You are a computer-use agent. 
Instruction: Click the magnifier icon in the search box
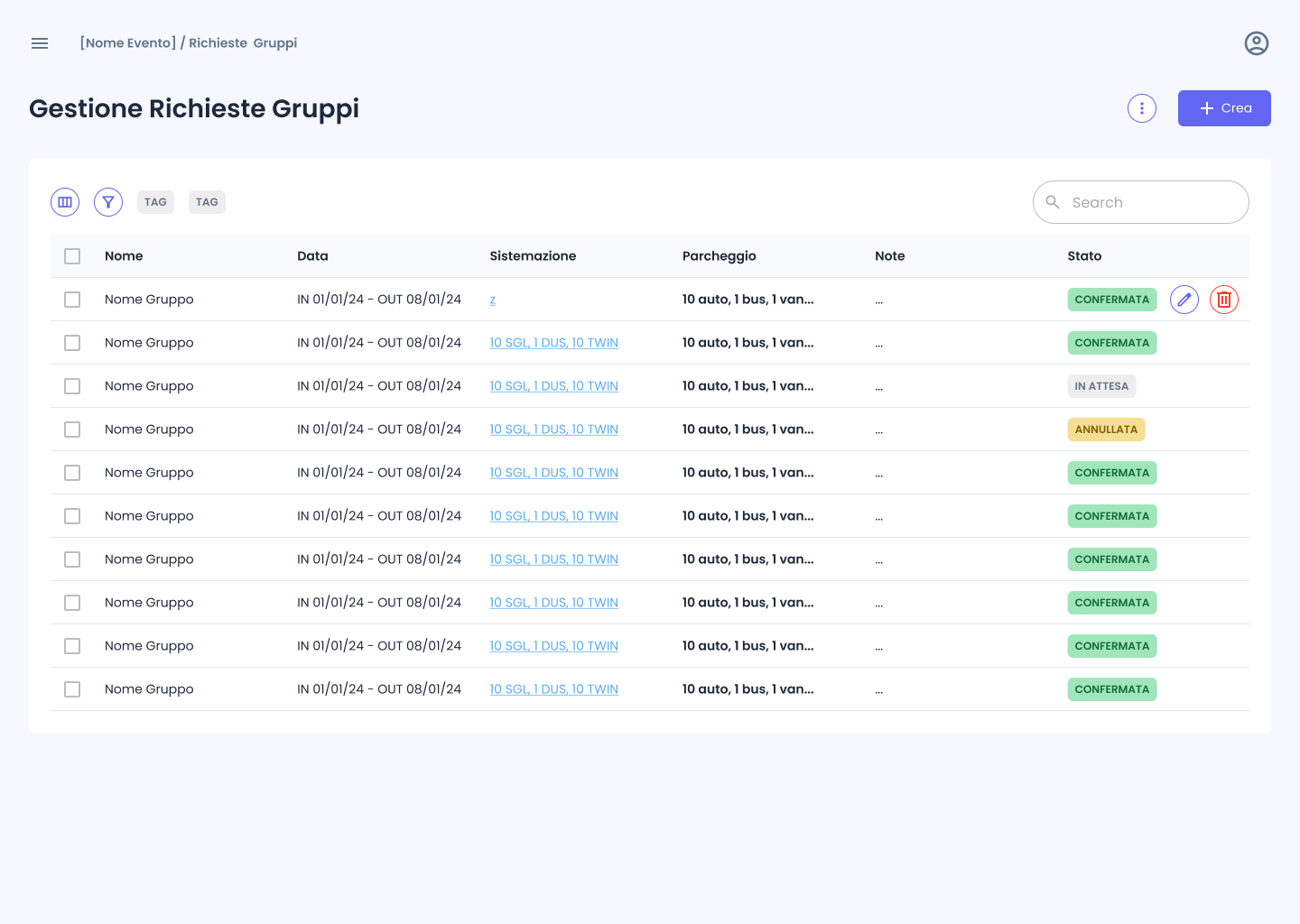coord(1053,202)
